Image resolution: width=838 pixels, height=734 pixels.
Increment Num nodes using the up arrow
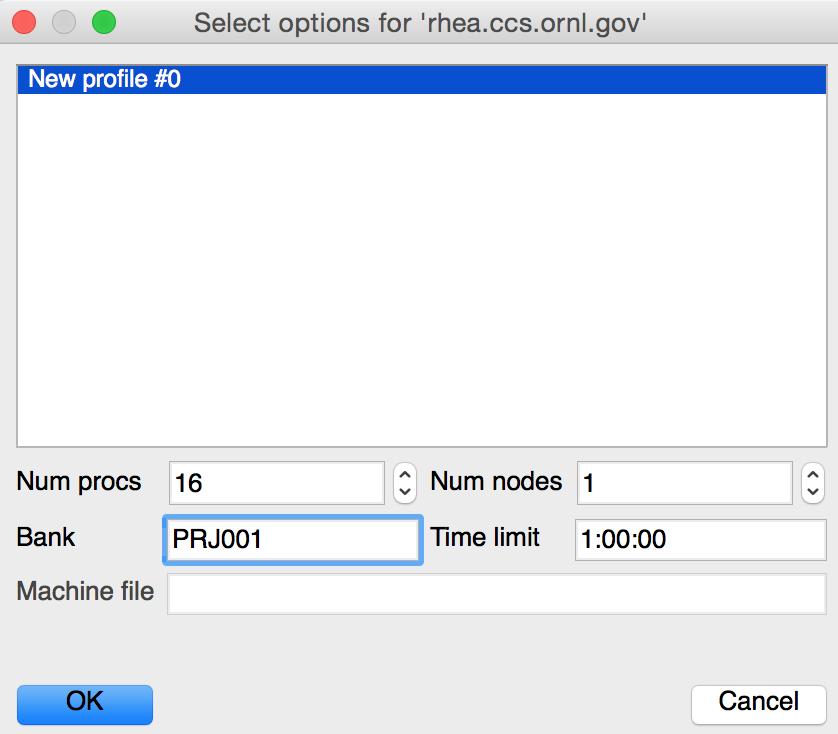click(813, 473)
